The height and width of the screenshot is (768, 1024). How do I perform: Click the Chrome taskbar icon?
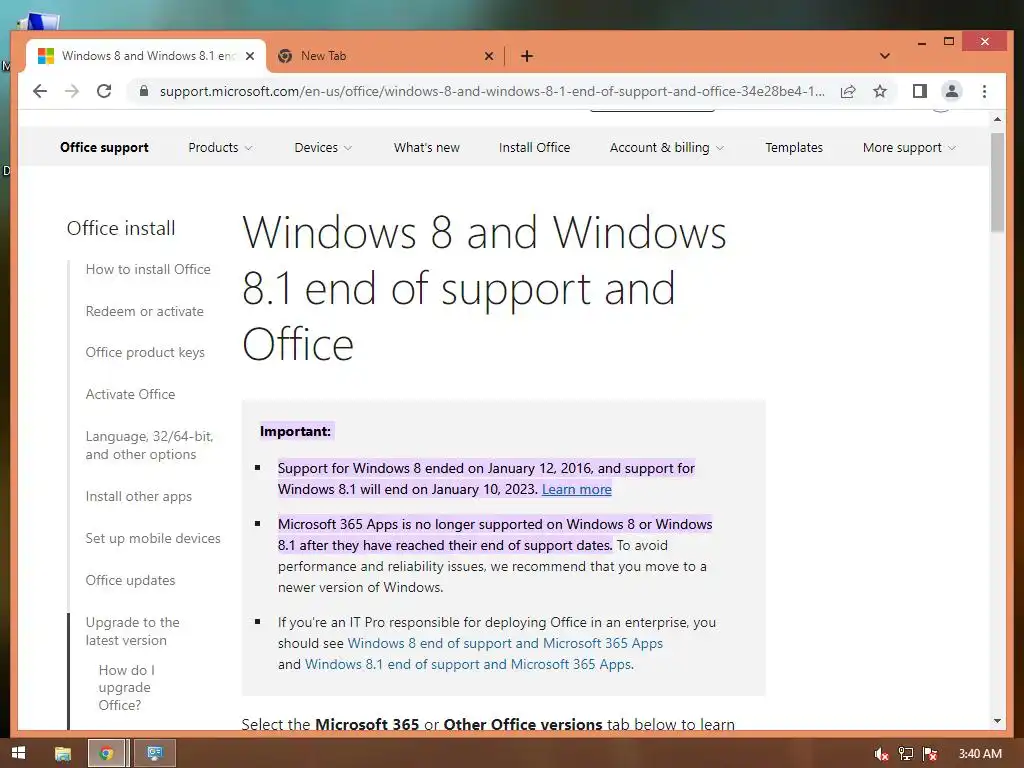coord(107,754)
